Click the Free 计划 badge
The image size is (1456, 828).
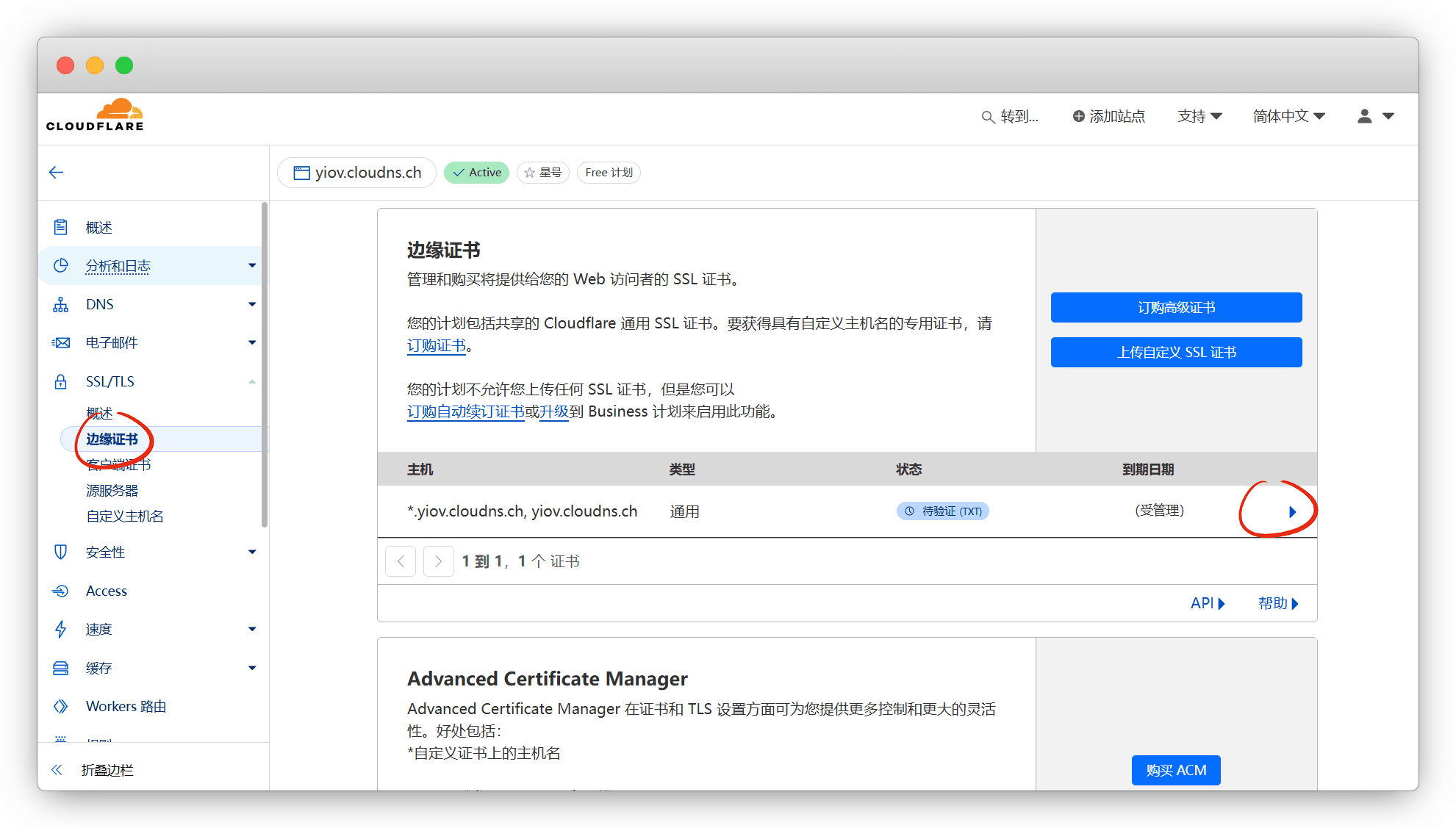tap(609, 173)
